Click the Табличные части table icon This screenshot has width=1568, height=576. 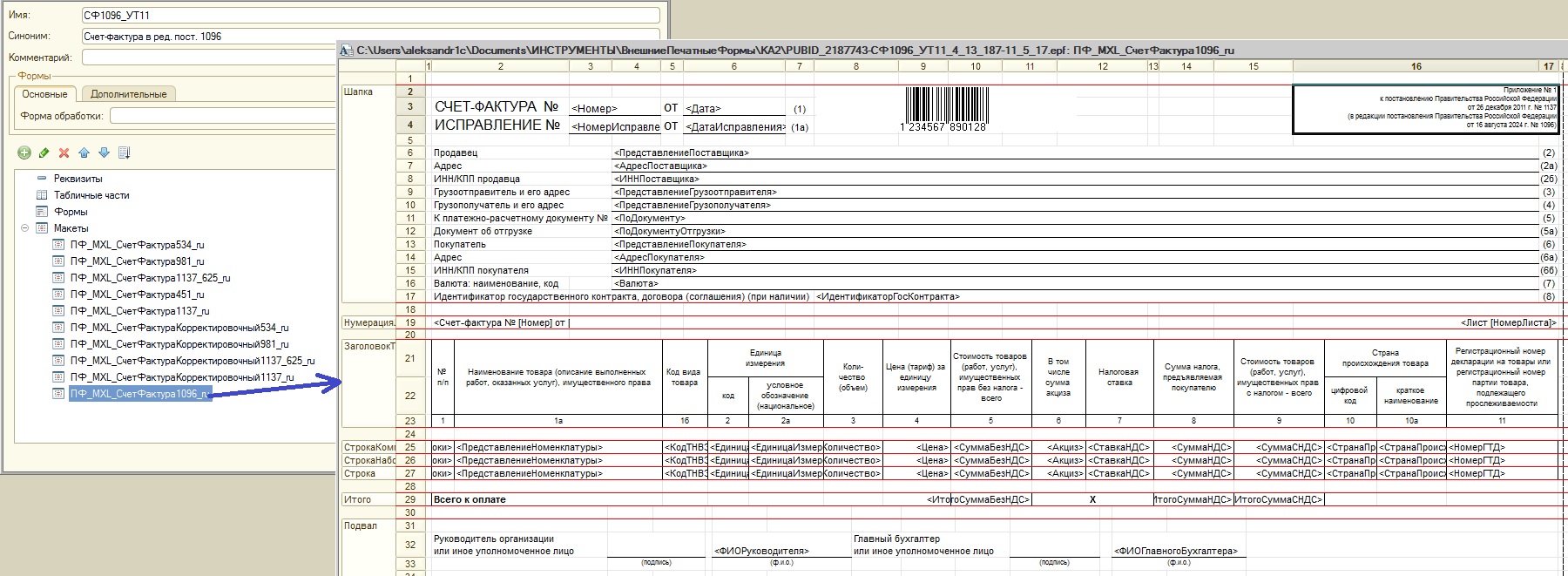[42, 195]
